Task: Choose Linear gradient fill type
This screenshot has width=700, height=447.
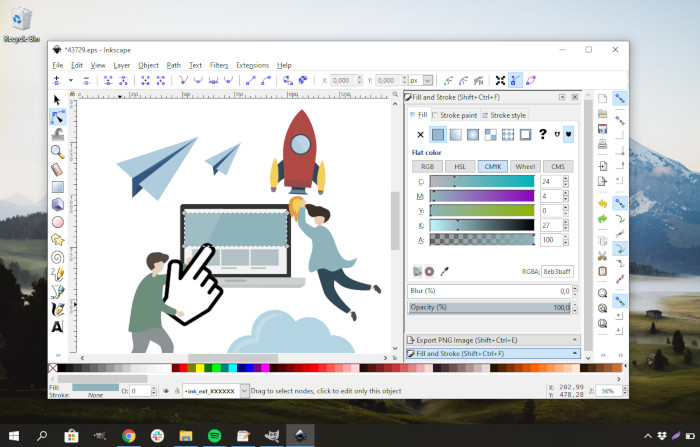Action: pos(455,134)
